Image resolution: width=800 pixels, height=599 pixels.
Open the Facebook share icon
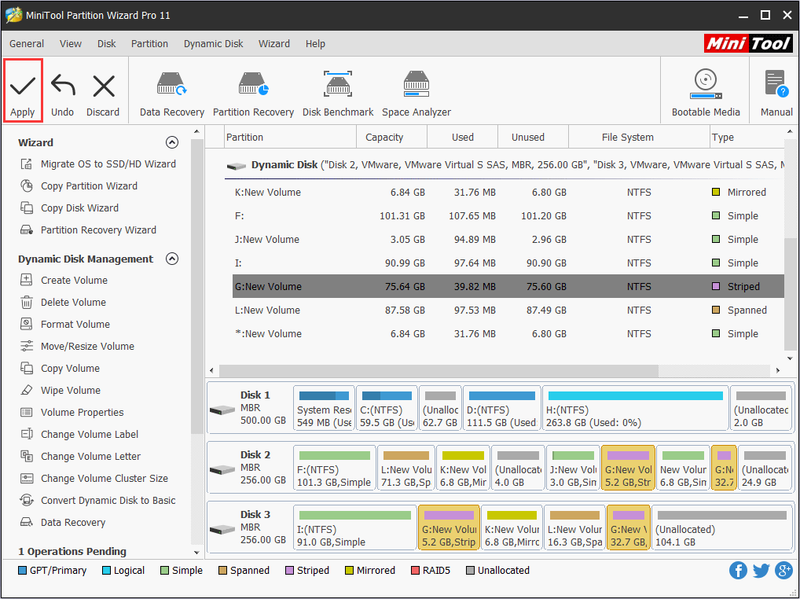point(738,570)
